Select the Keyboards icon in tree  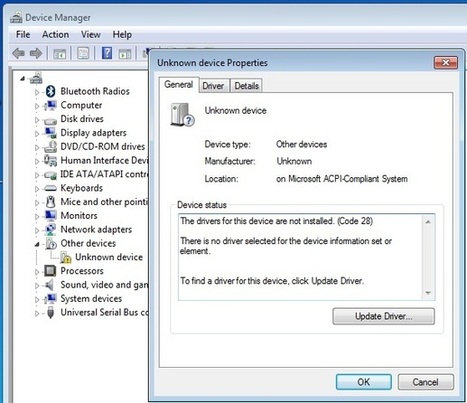tap(50, 188)
